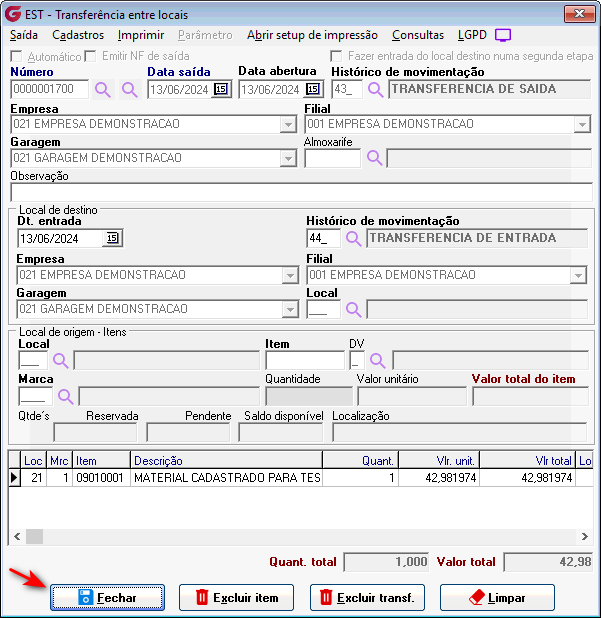601x618 pixels.
Task: Expand destination Empresa dropdown
Action: point(290,275)
